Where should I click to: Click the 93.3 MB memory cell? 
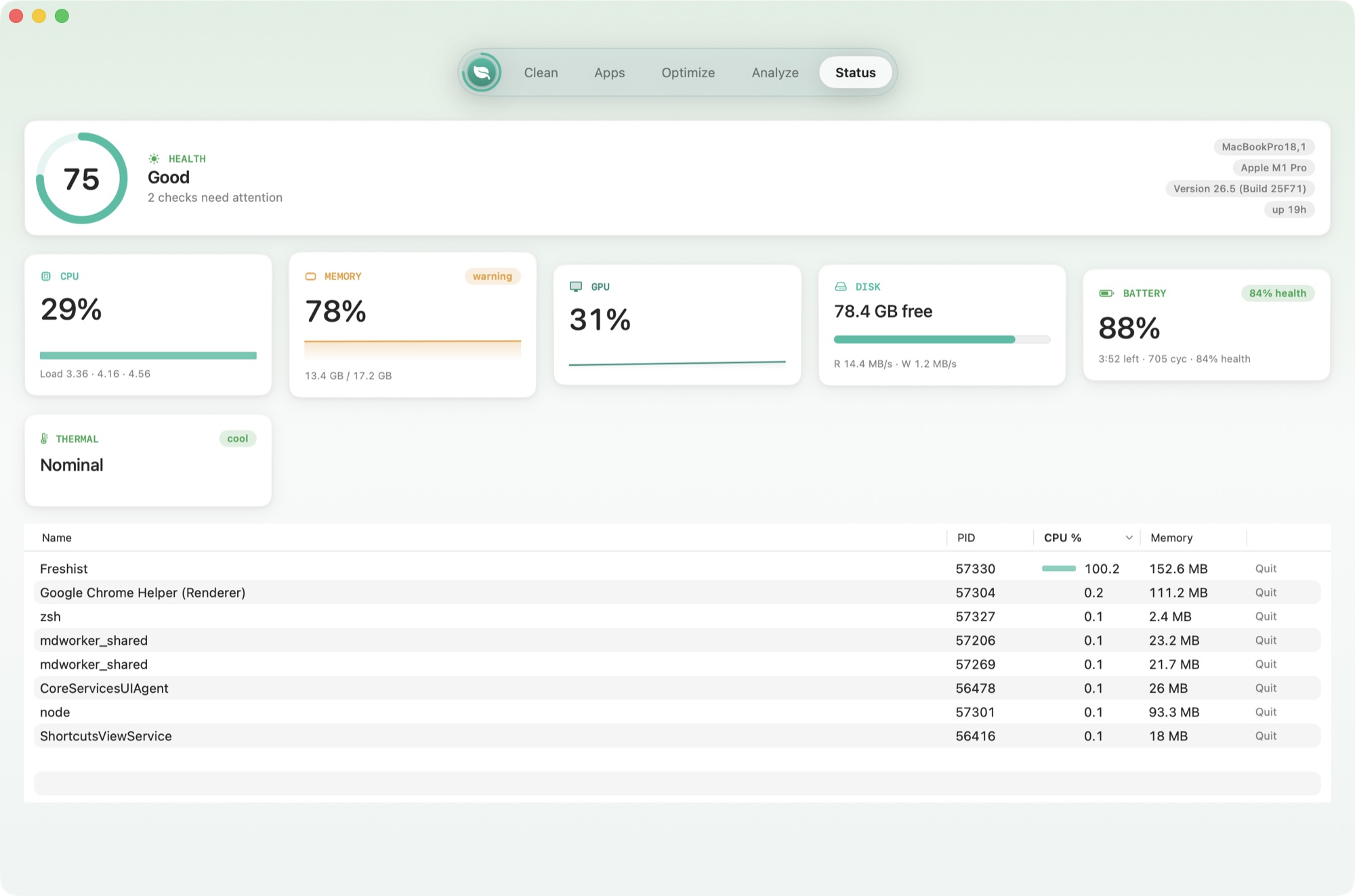(1174, 712)
